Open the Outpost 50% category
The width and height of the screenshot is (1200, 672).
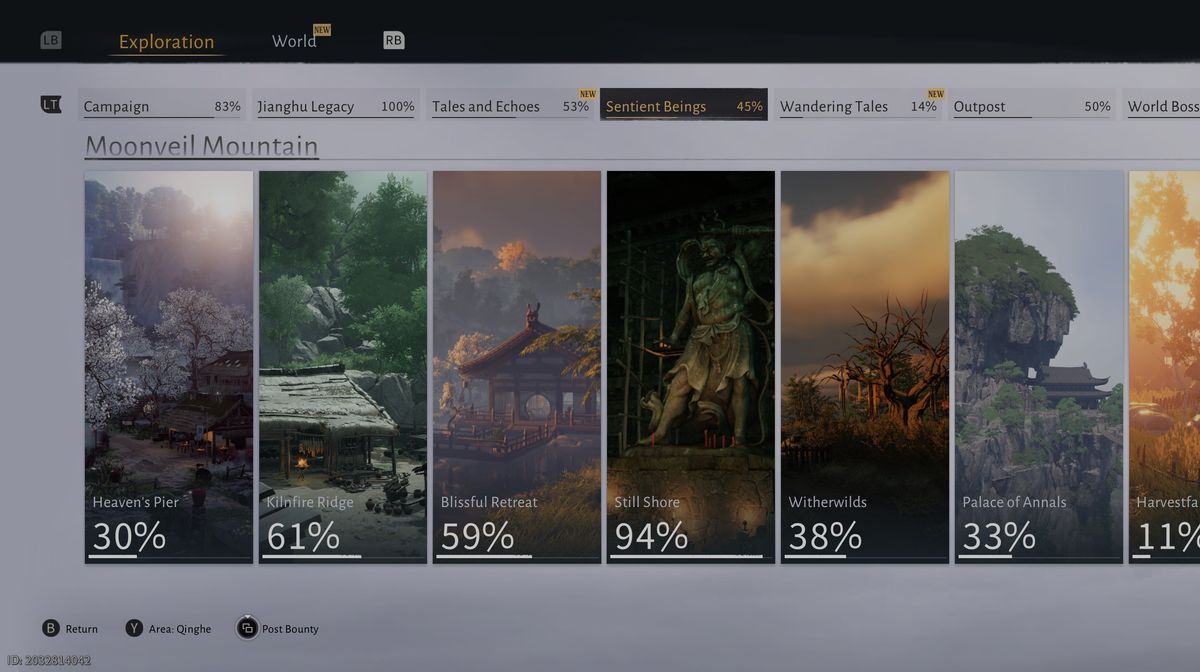tap(1032, 105)
